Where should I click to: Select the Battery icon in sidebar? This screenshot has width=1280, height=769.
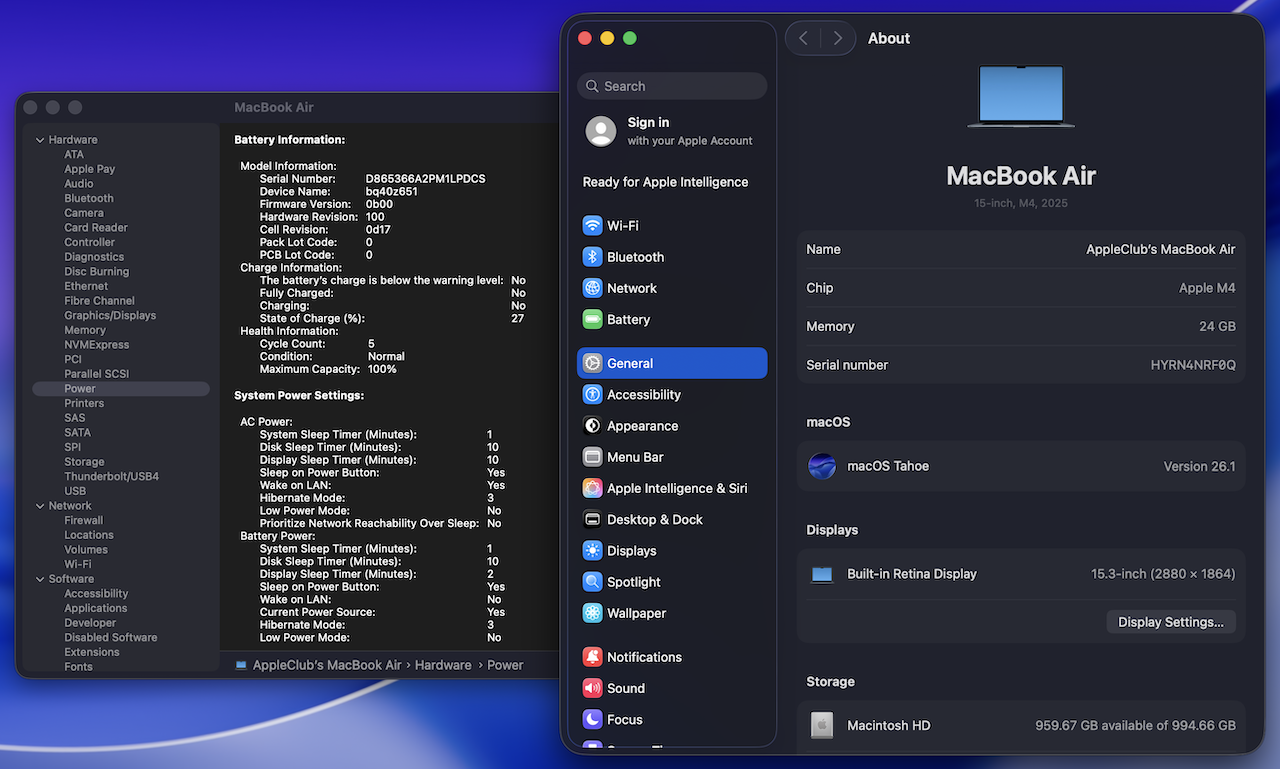click(593, 320)
